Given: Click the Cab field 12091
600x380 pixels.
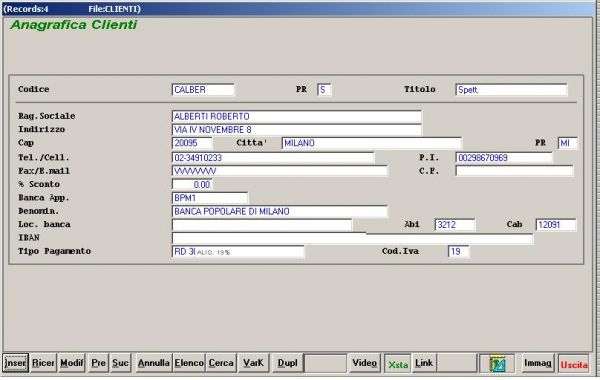Looking at the screenshot, I should [556, 225].
